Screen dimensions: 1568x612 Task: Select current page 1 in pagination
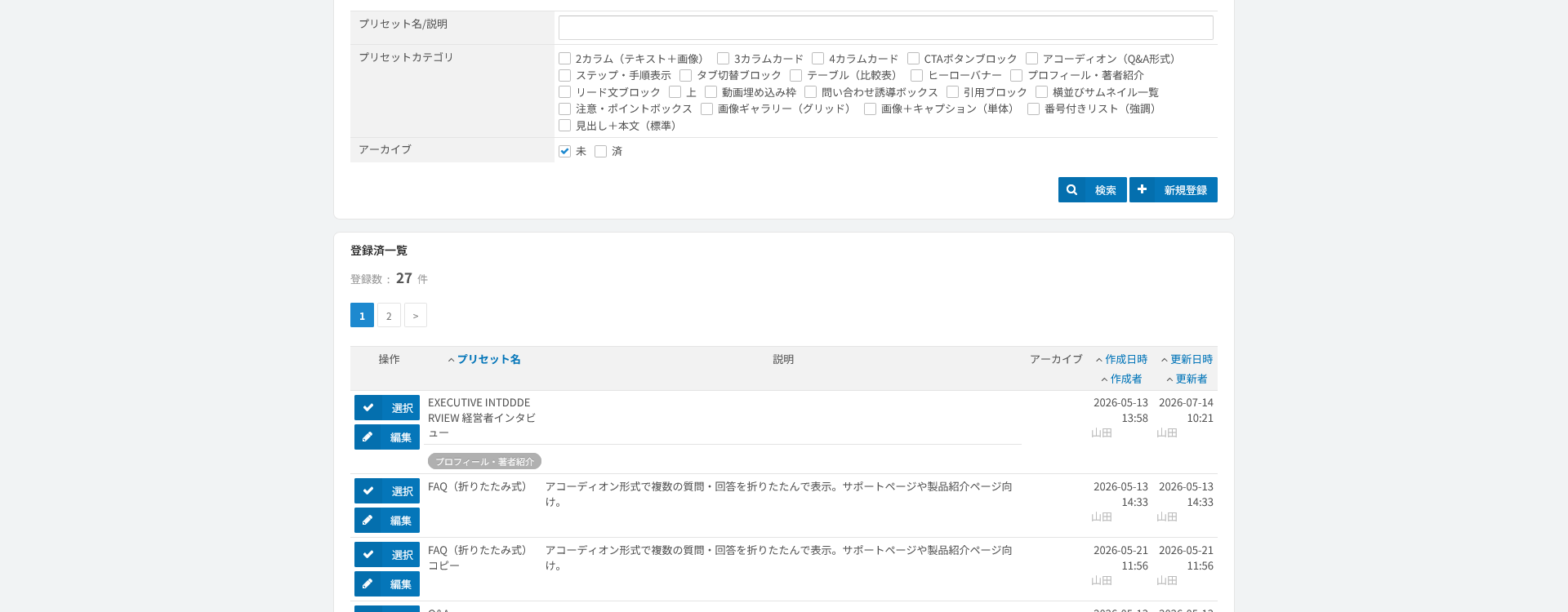[x=362, y=315]
